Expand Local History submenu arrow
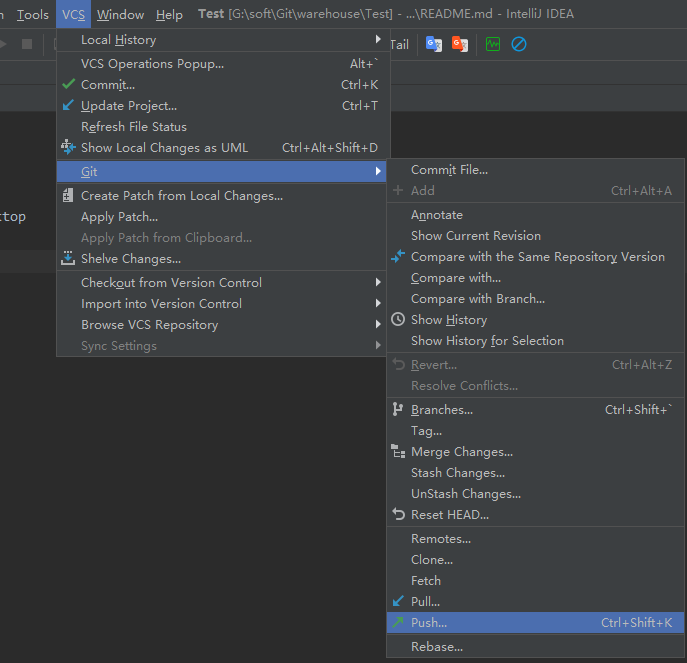 [x=378, y=39]
